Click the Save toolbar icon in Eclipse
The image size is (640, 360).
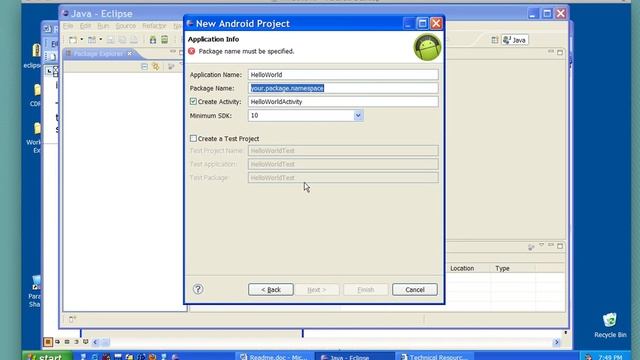[x=110, y=40]
